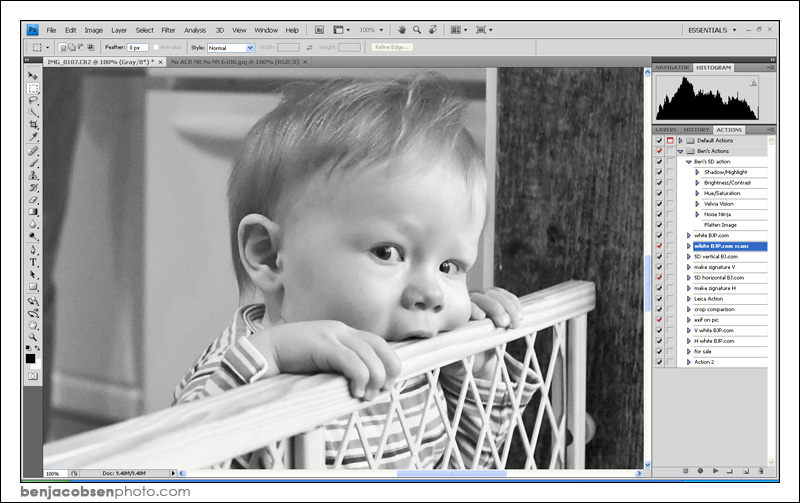Select the Rectangular Marquee tool in toolbox
The image size is (800, 503).
33,88
